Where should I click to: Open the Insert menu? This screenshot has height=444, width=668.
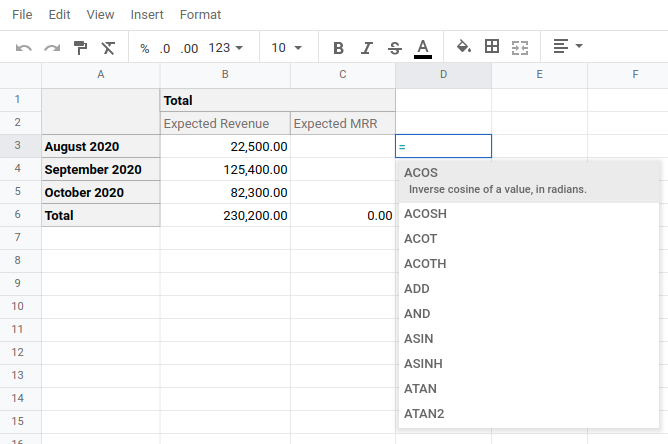pyautogui.click(x=147, y=14)
